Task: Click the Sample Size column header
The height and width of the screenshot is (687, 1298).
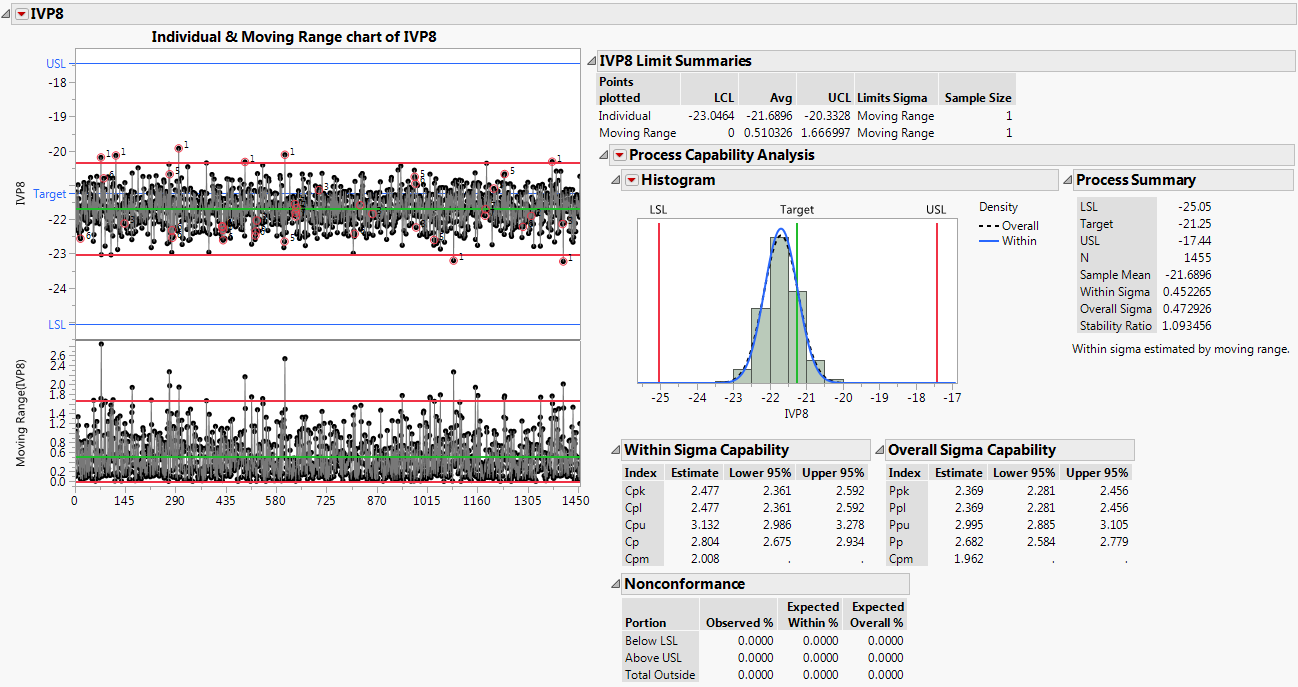Action: [977, 98]
